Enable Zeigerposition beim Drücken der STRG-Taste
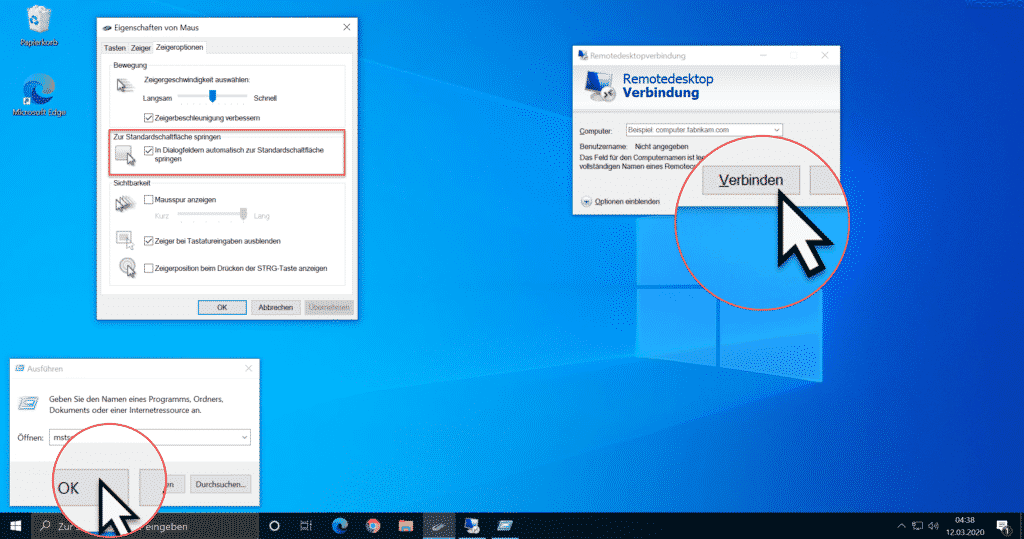Image resolution: width=1024 pixels, height=539 pixels. coord(148,269)
